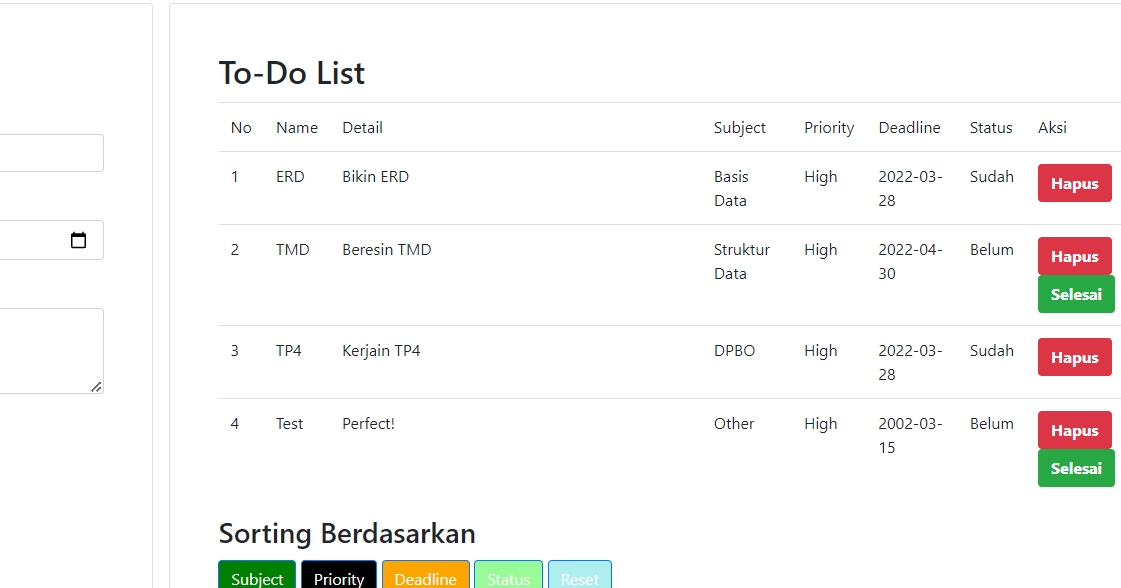Image resolution: width=1121 pixels, height=588 pixels.
Task: Click the orange Deadline sorting button
Action: point(425,578)
